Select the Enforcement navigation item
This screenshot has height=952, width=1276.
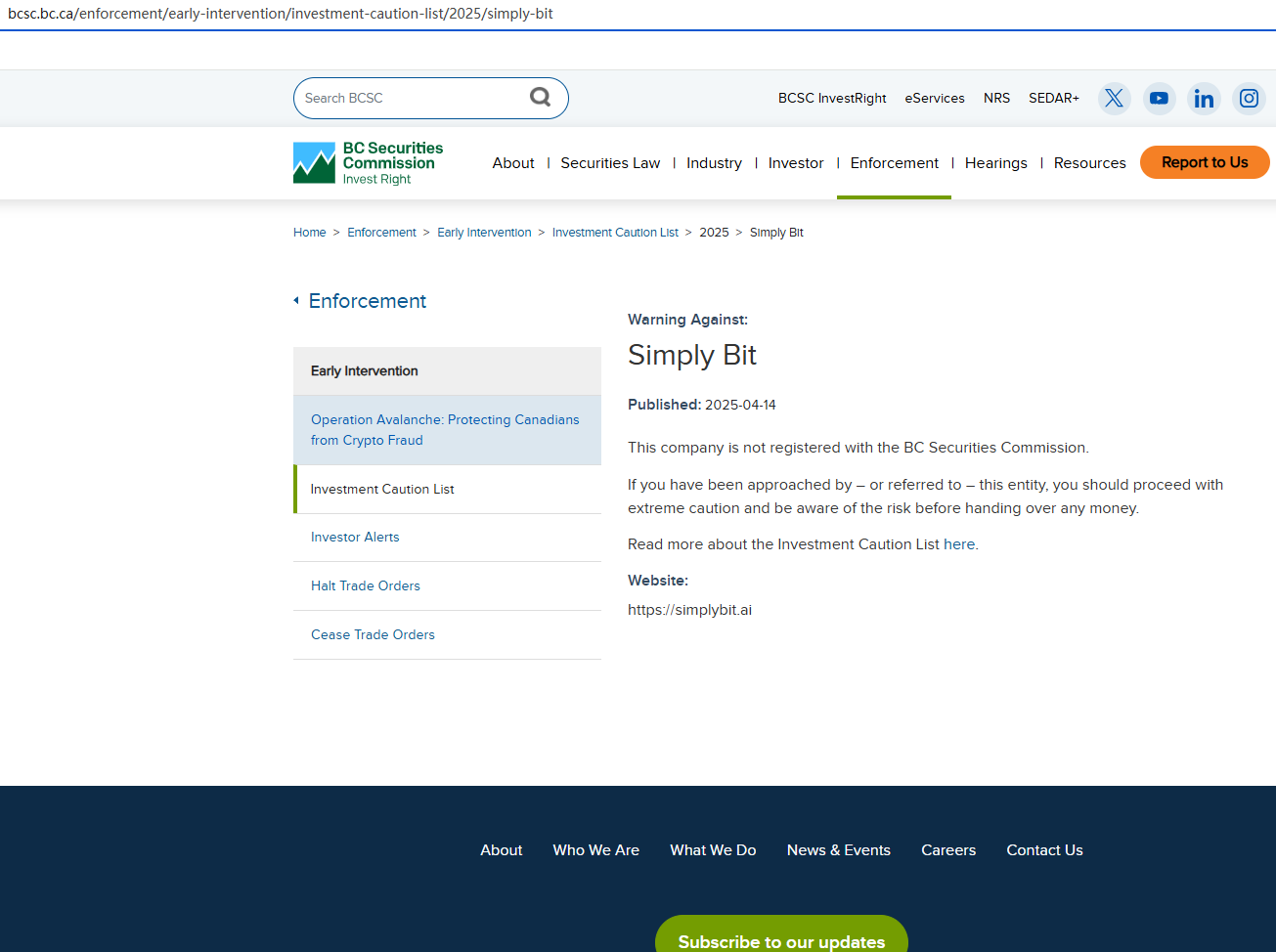pos(894,163)
